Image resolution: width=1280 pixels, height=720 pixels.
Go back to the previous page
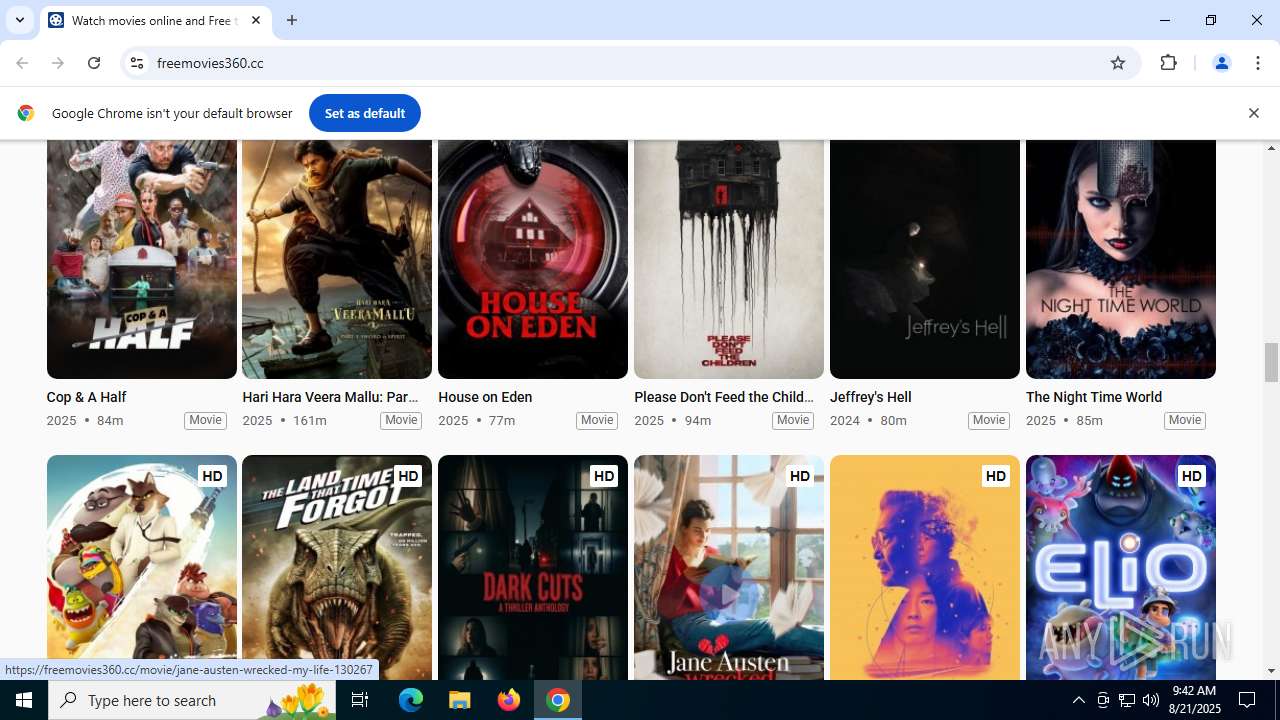pyautogui.click(x=22, y=63)
